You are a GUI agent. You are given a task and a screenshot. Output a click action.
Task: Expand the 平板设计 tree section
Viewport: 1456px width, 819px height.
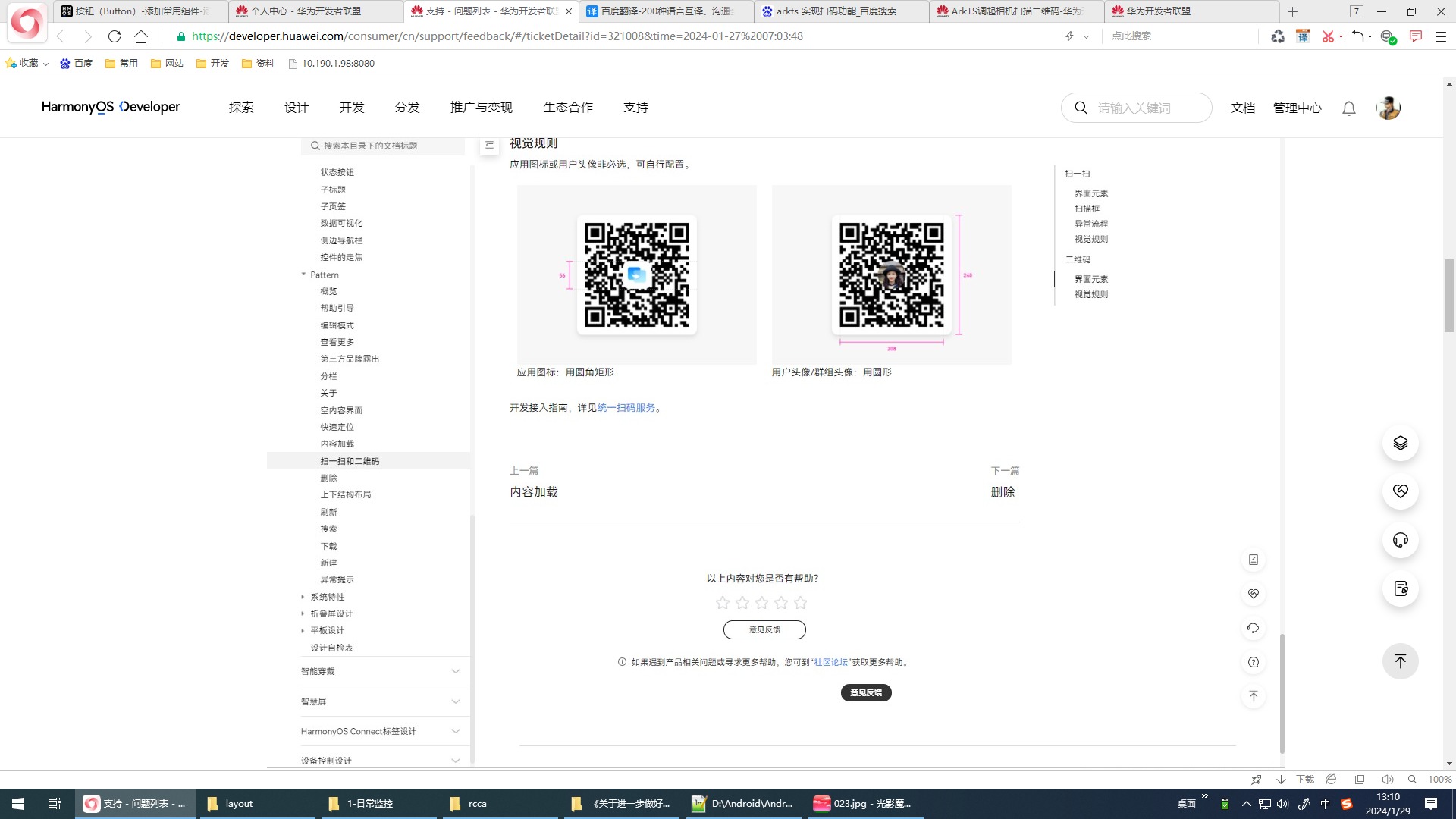point(303,630)
